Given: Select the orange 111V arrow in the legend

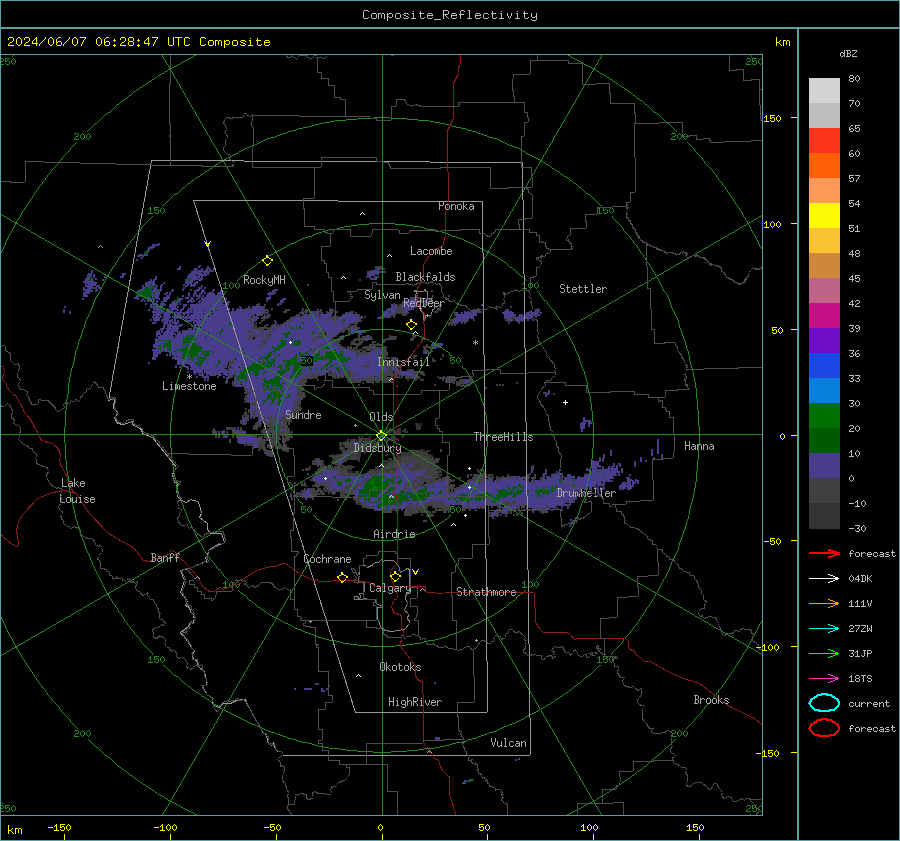Looking at the screenshot, I should pyautogui.click(x=824, y=603).
